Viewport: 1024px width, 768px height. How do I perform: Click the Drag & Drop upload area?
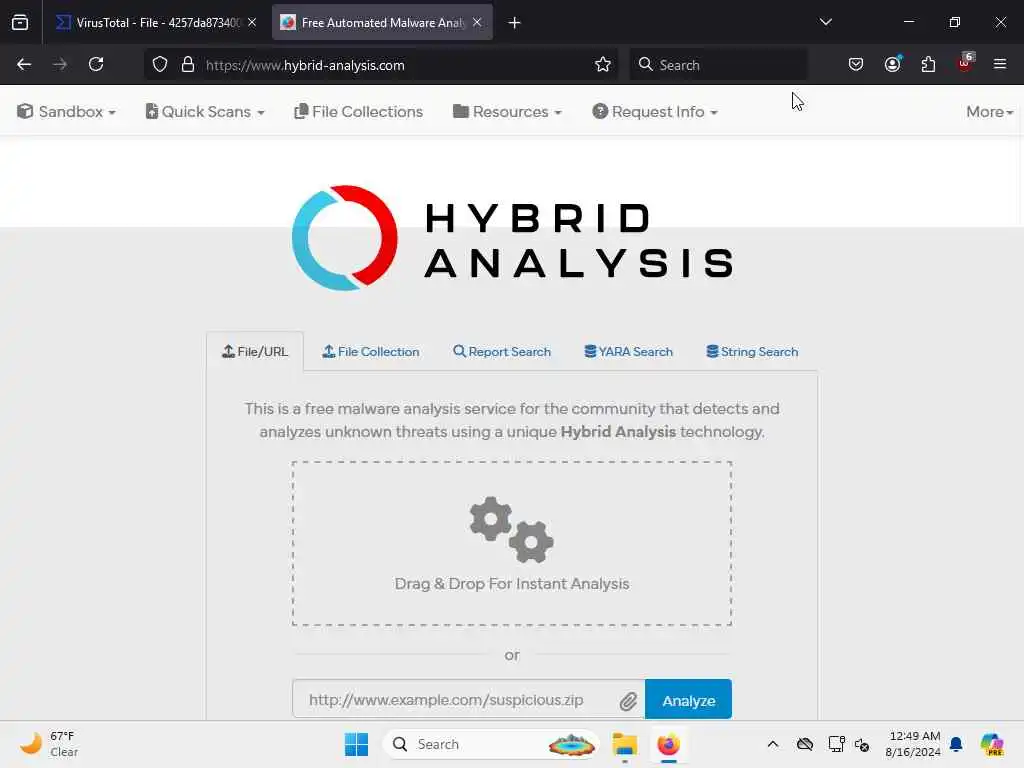pyautogui.click(x=512, y=543)
